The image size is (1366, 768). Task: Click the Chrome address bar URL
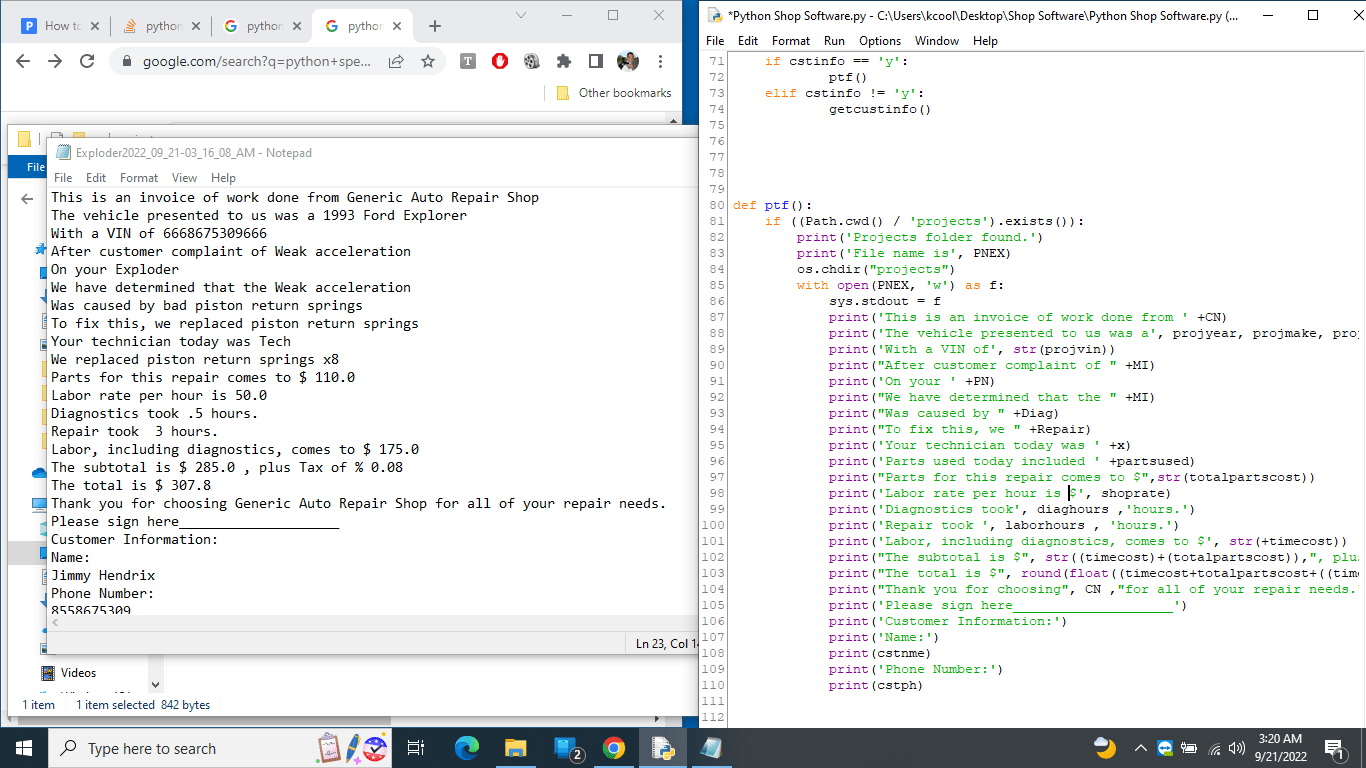(257, 61)
